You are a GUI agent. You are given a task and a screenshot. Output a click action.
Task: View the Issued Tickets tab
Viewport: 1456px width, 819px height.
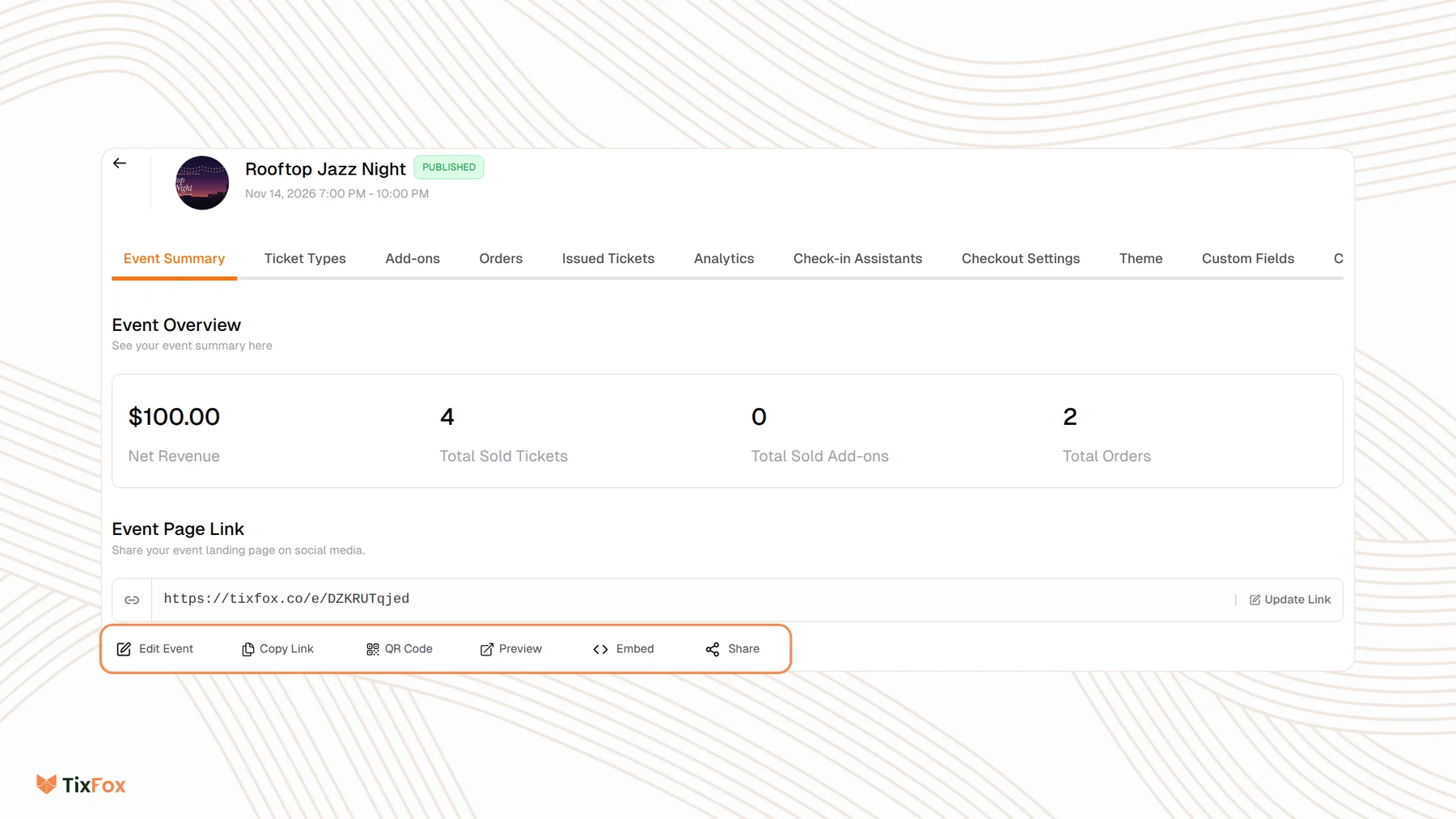coord(608,259)
